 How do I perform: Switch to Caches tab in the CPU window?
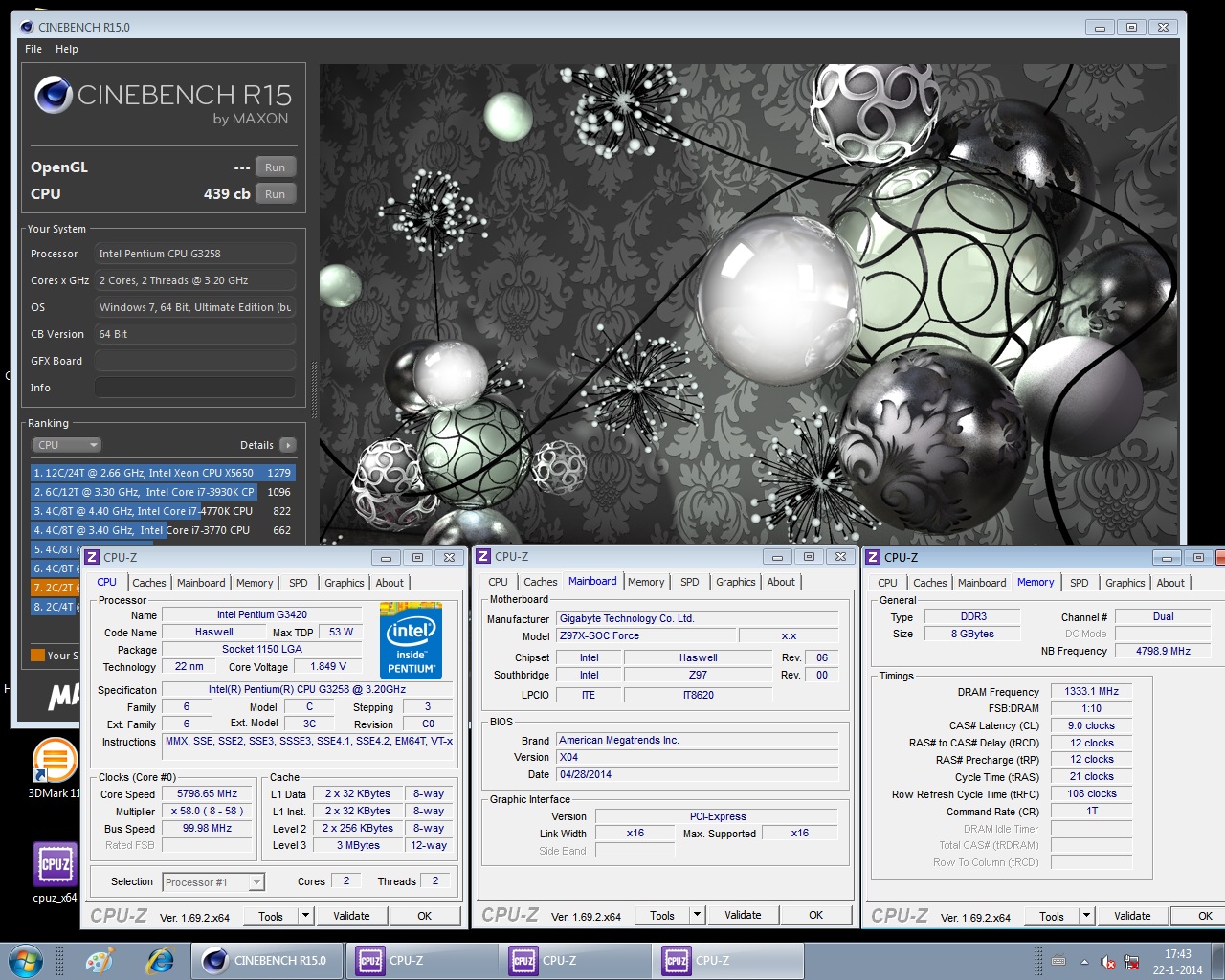[x=149, y=583]
